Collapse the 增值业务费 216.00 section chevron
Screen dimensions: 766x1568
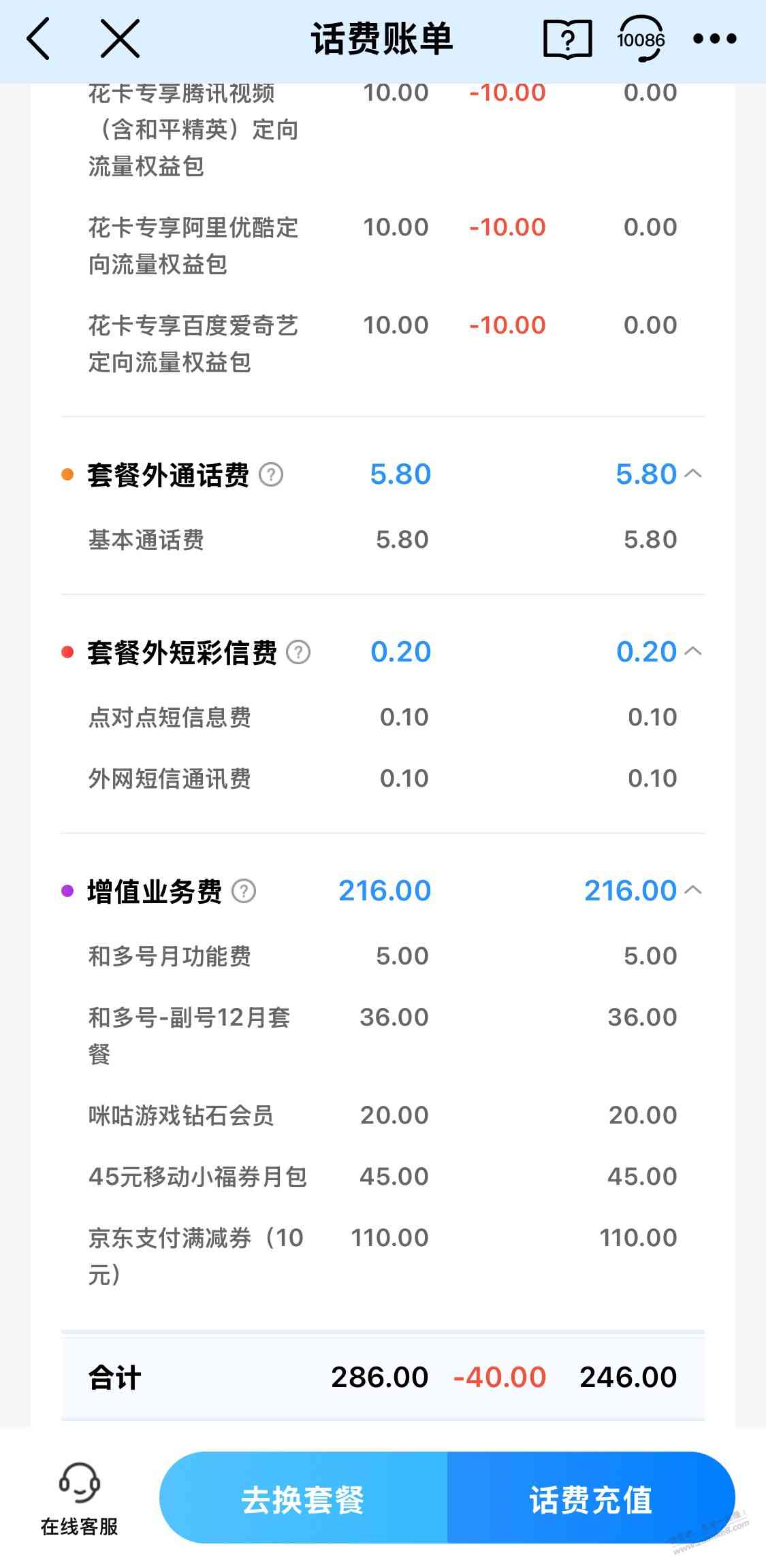tap(692, 890)
